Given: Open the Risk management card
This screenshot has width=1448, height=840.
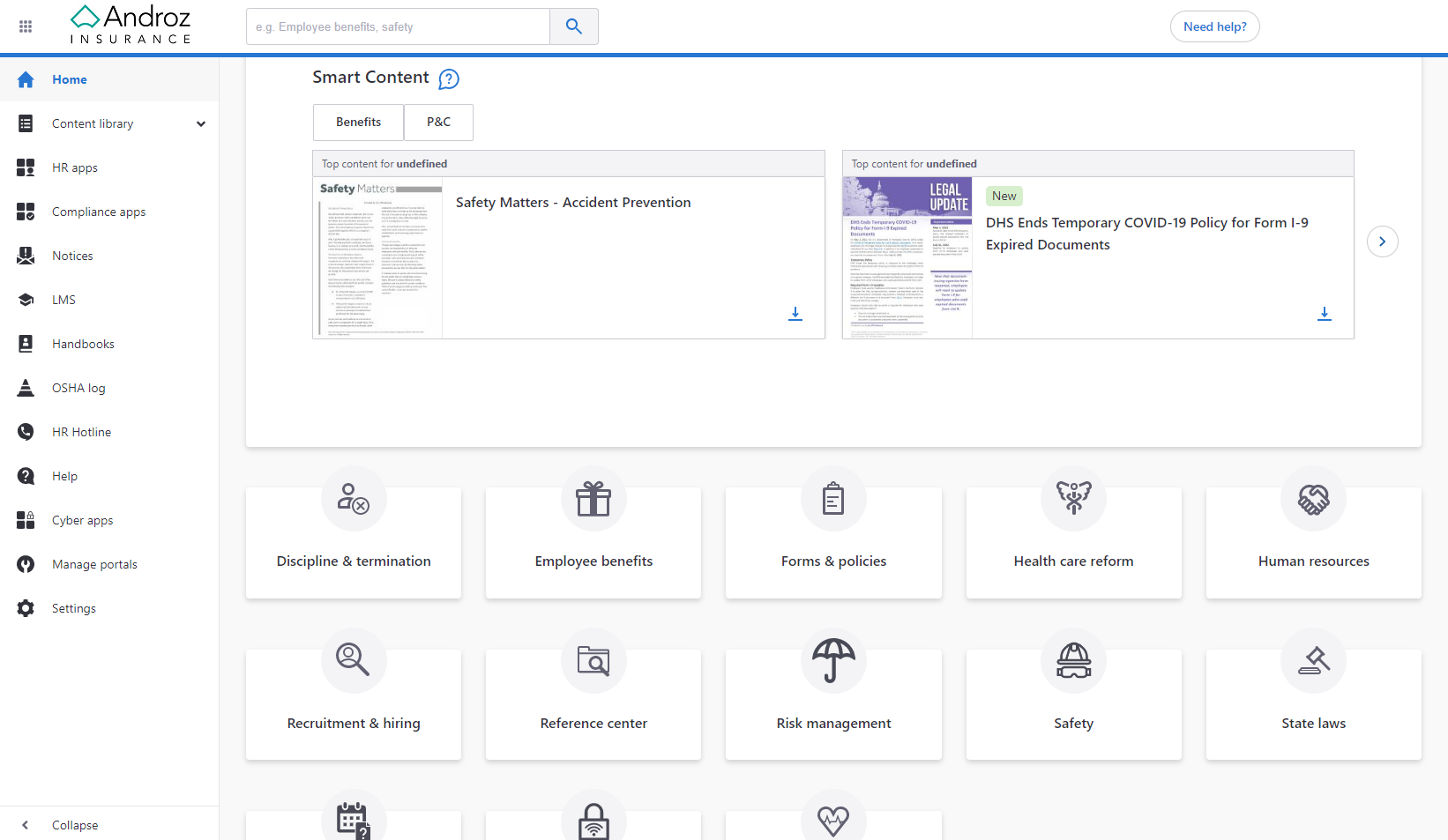Looking at the screenshot, I should pyautogui.click(x=833, y=704).
